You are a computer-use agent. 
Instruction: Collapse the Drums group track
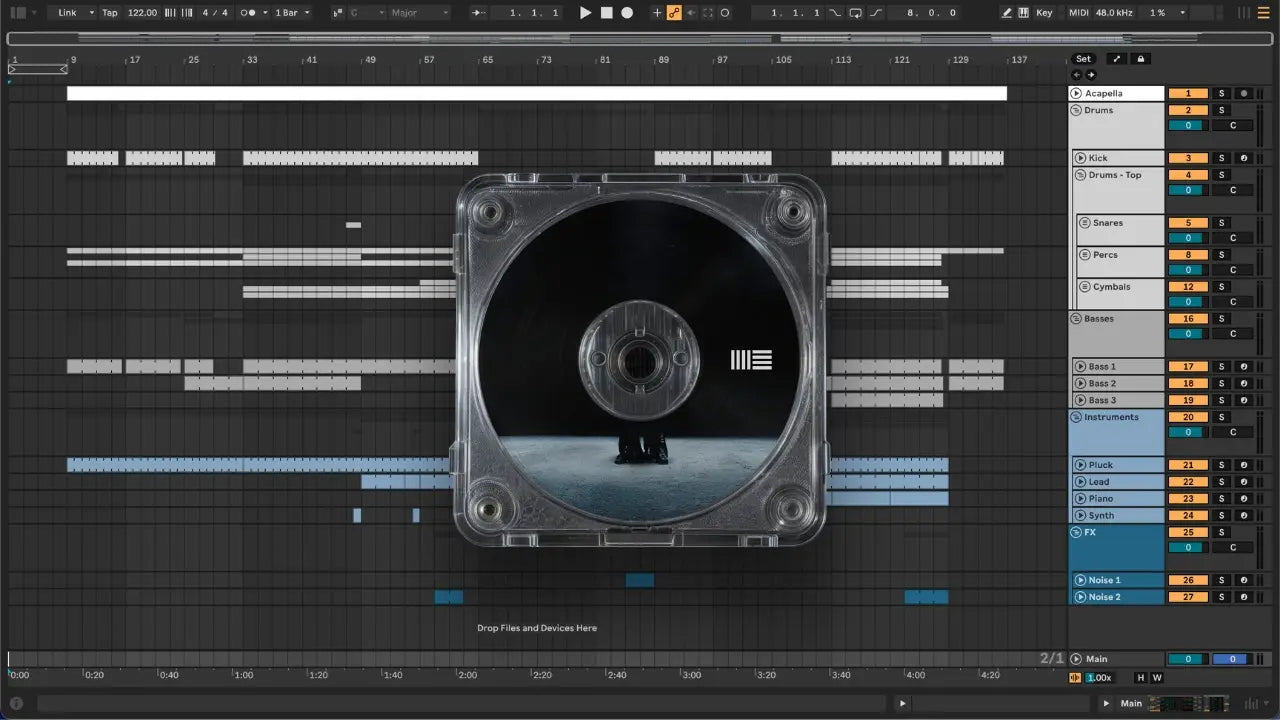coord(1076,110)
